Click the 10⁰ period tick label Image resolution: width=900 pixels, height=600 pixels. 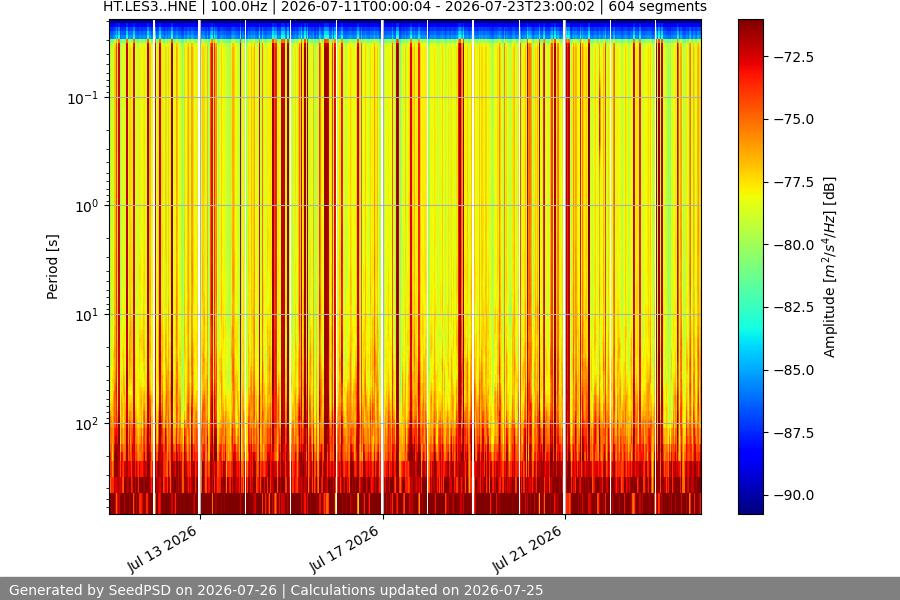pyautogui.click(x=87, y=206)
